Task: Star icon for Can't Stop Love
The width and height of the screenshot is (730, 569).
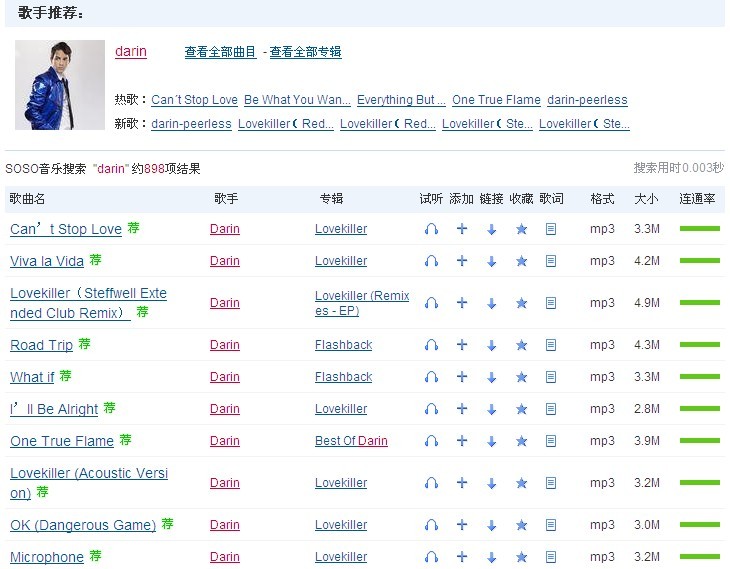Action: point(521,229)
